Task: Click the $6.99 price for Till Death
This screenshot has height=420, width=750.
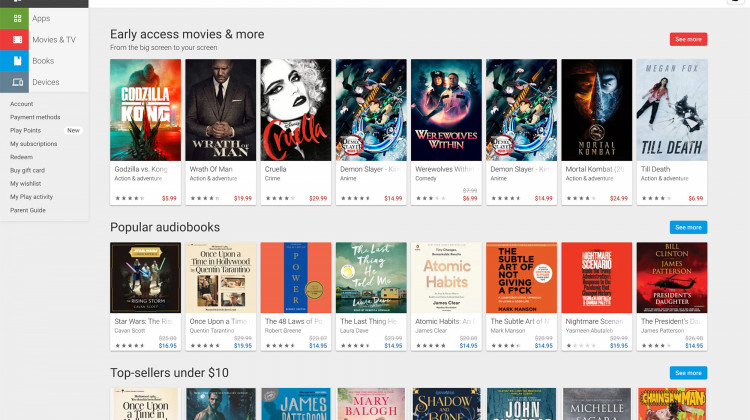Action: click(x=695, y=199)
